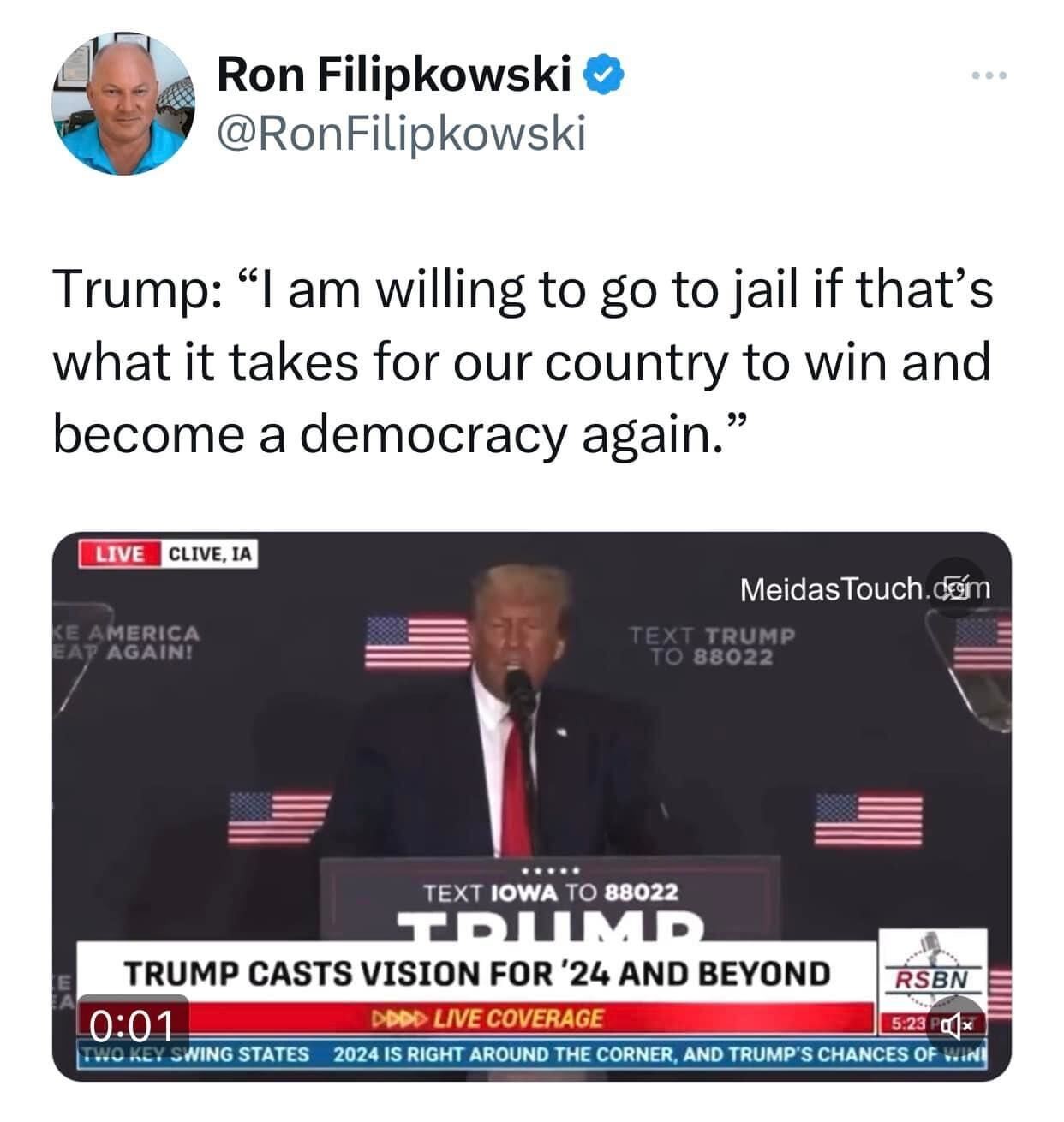
Task: Click the CLIVE, IA location label
Action: click(x=210, y=554)
